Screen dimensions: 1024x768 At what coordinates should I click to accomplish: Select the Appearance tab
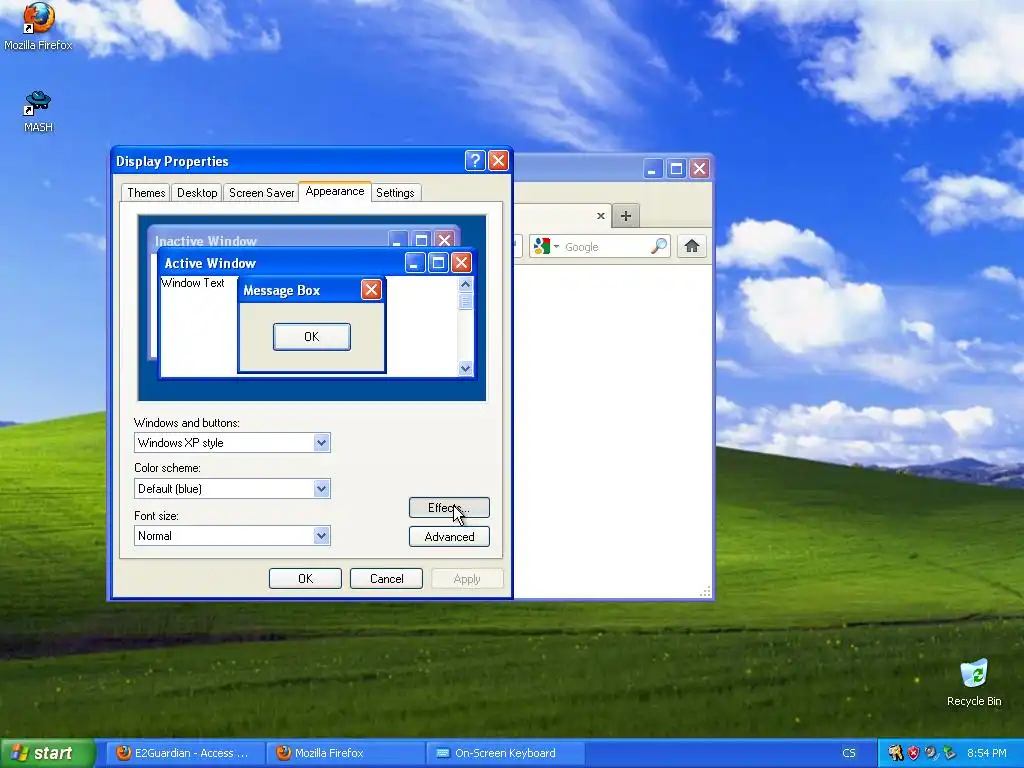tap(334, 191)
